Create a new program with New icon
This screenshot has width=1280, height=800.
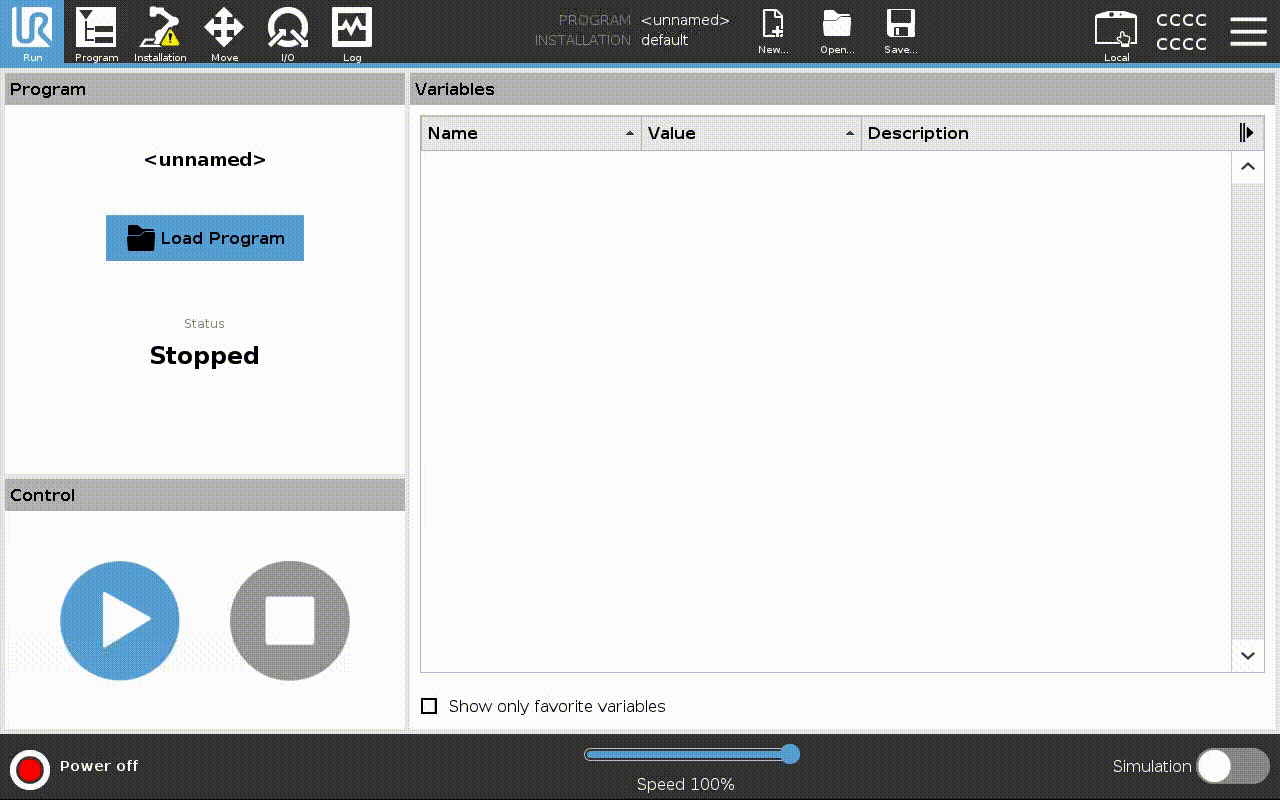pyautogui.click(x=773, y=31)
